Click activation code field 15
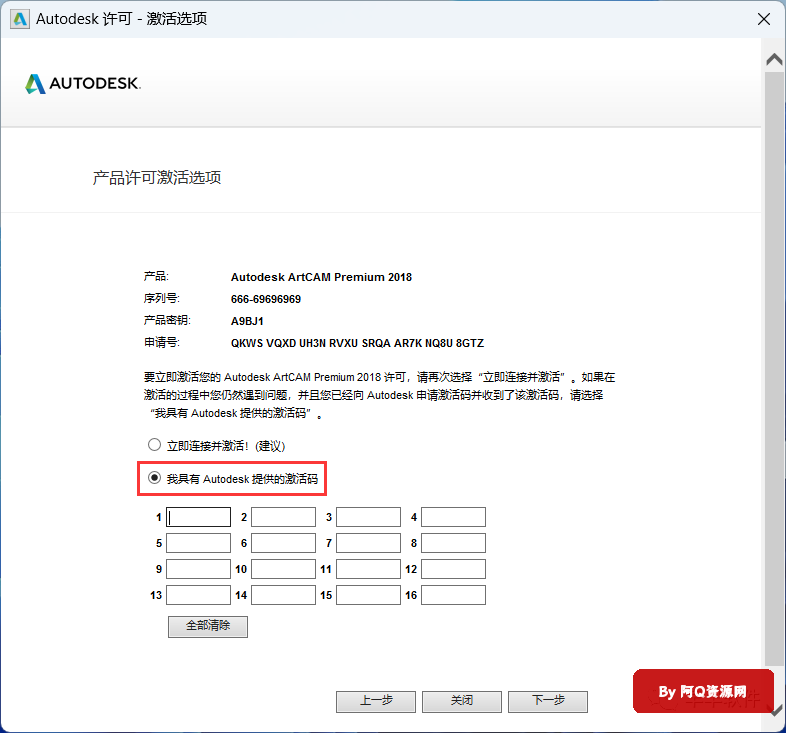 [368, 595]
